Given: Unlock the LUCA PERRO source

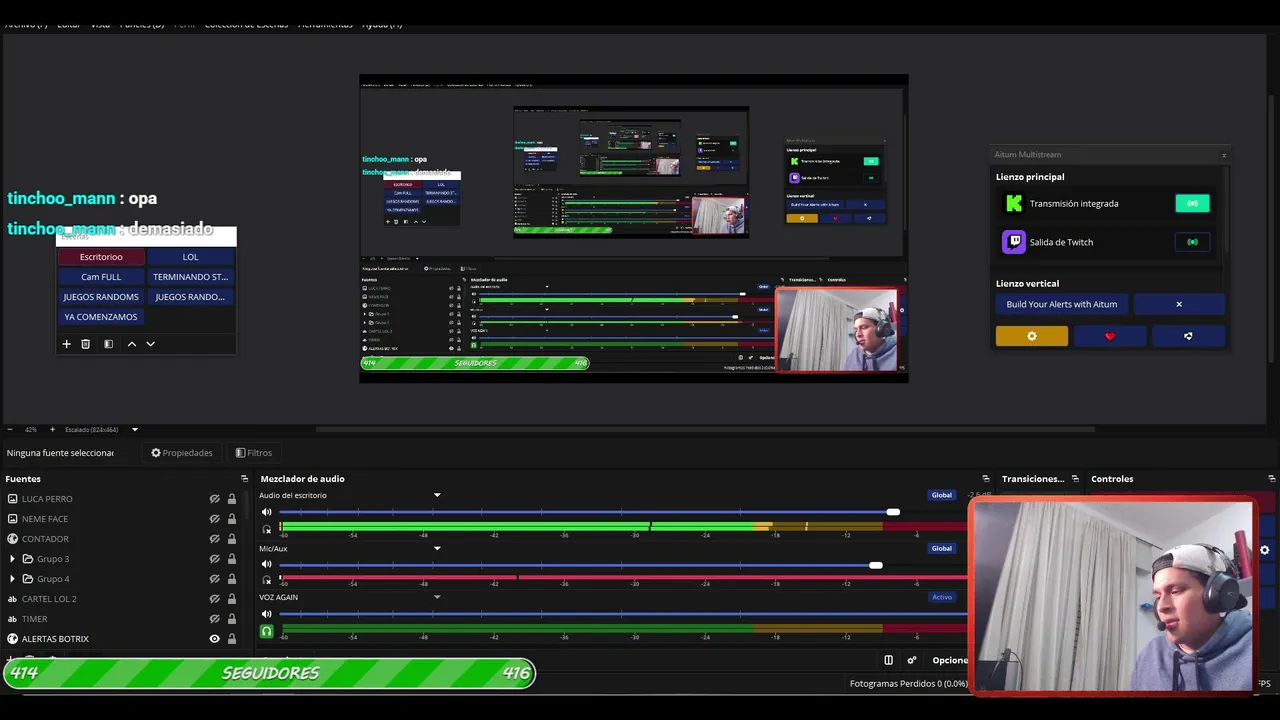Looking at the screenshot, I should pyautogui.click(x=232, y=499).
